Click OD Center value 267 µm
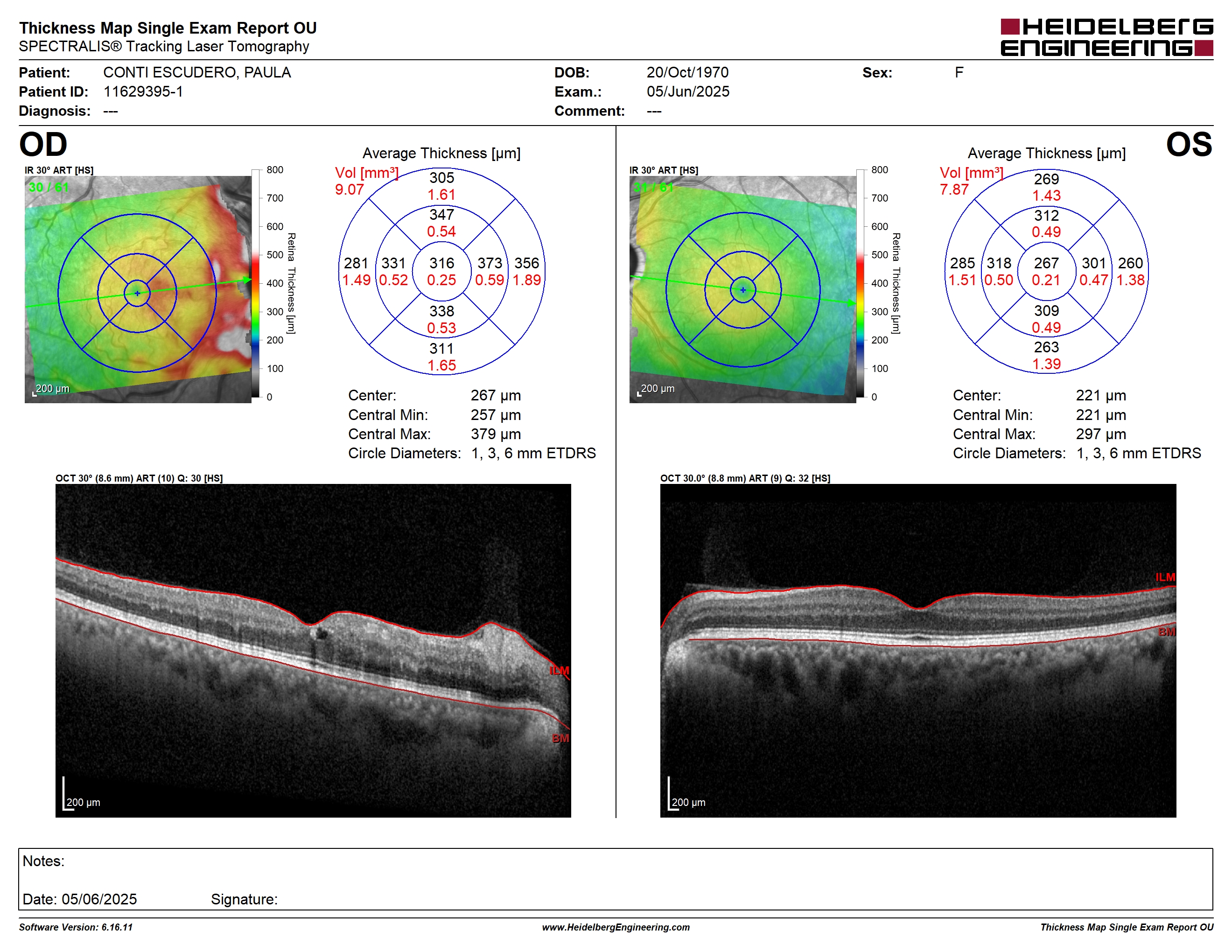This screenshot has width=1232, height=952. coord(496,395)
